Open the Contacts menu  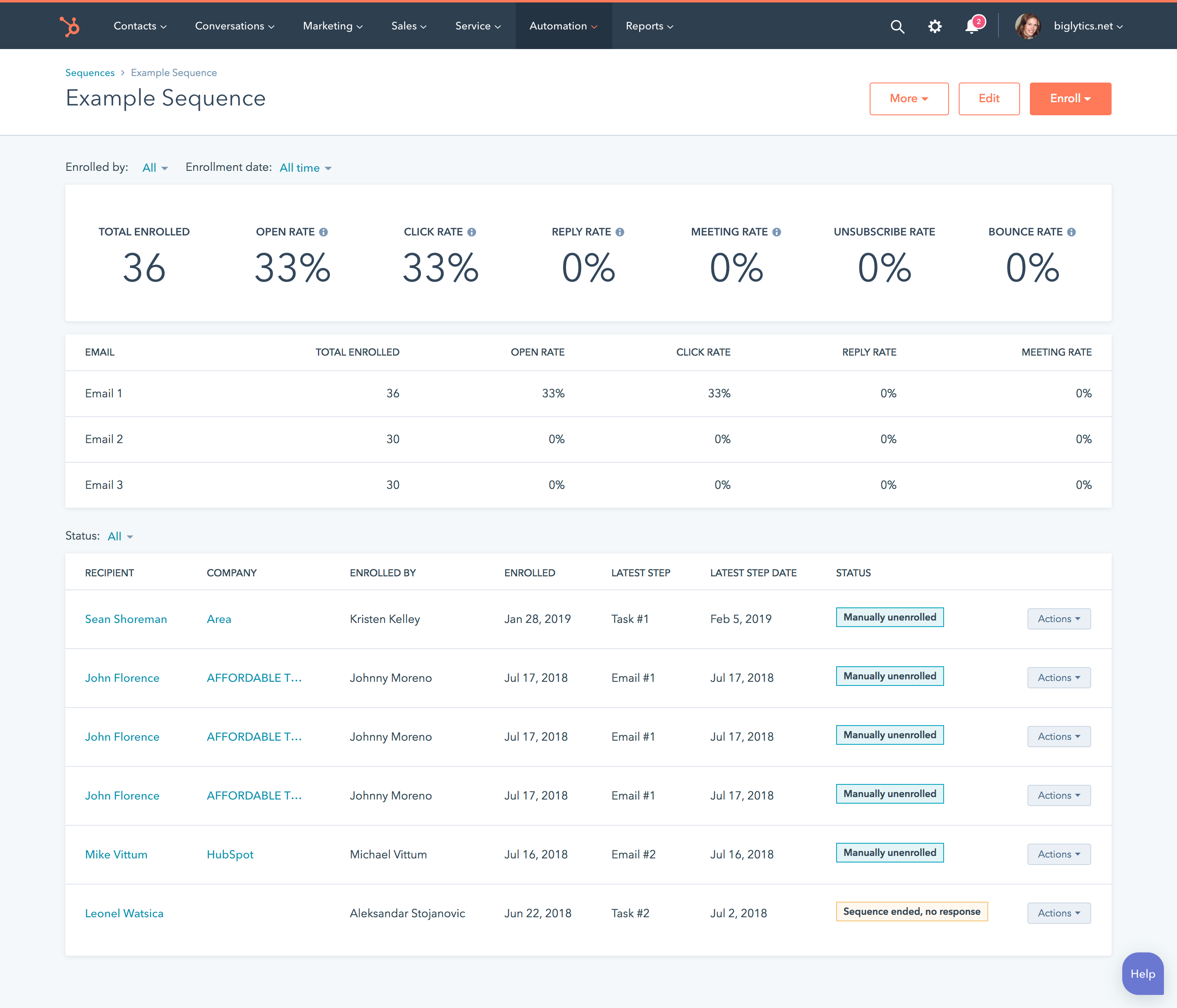pyautogui.click(x=140, y=26)
